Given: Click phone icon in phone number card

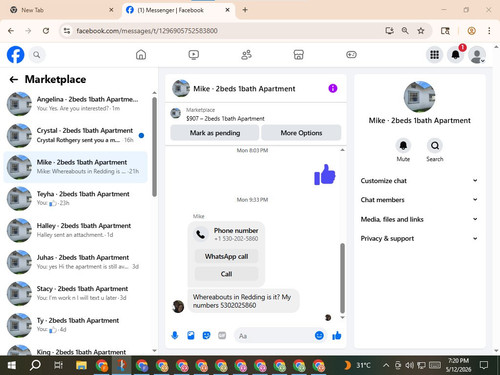Looking at the screenshot, I should click(201, 234).
